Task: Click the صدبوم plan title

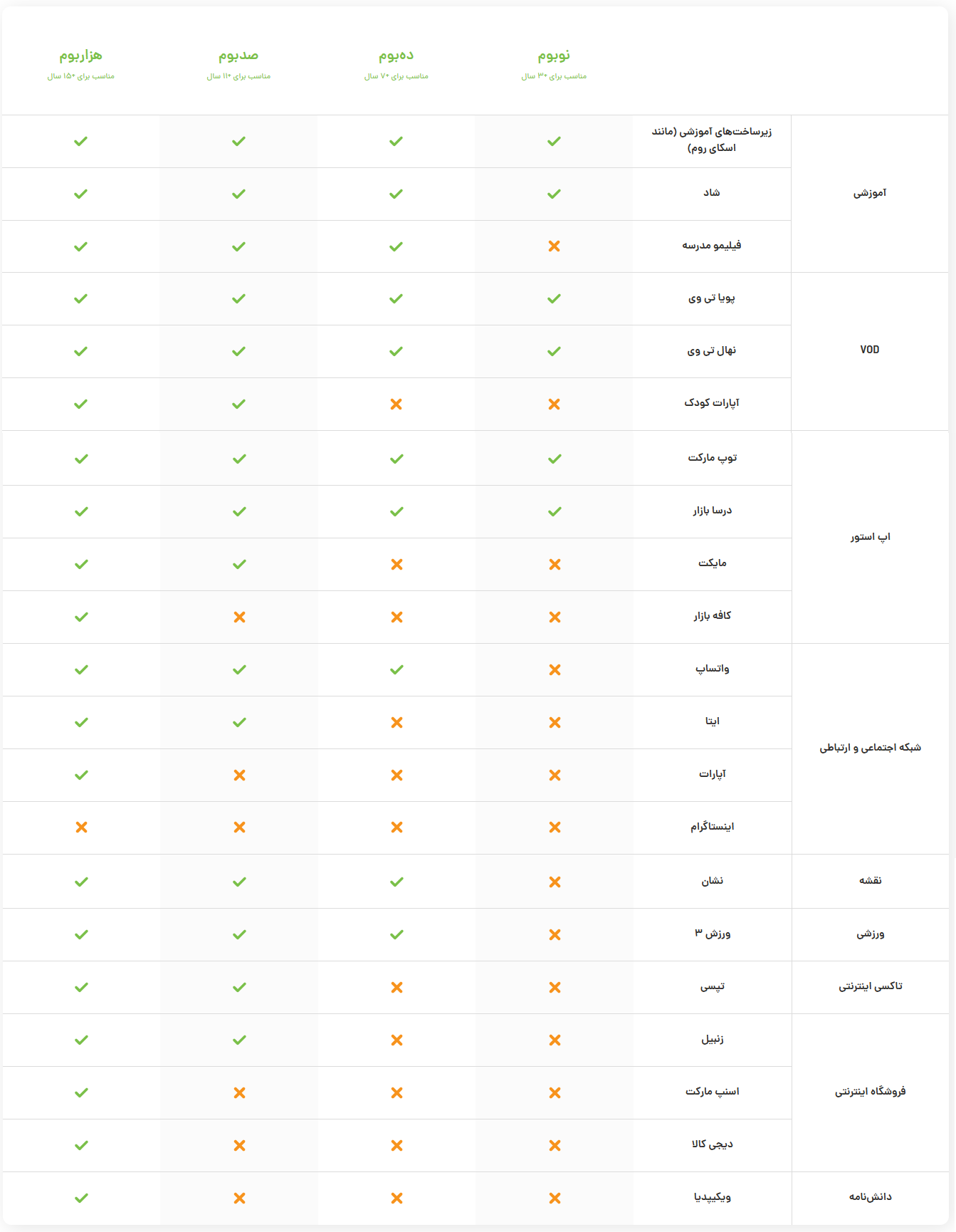Action: [238, 56]
